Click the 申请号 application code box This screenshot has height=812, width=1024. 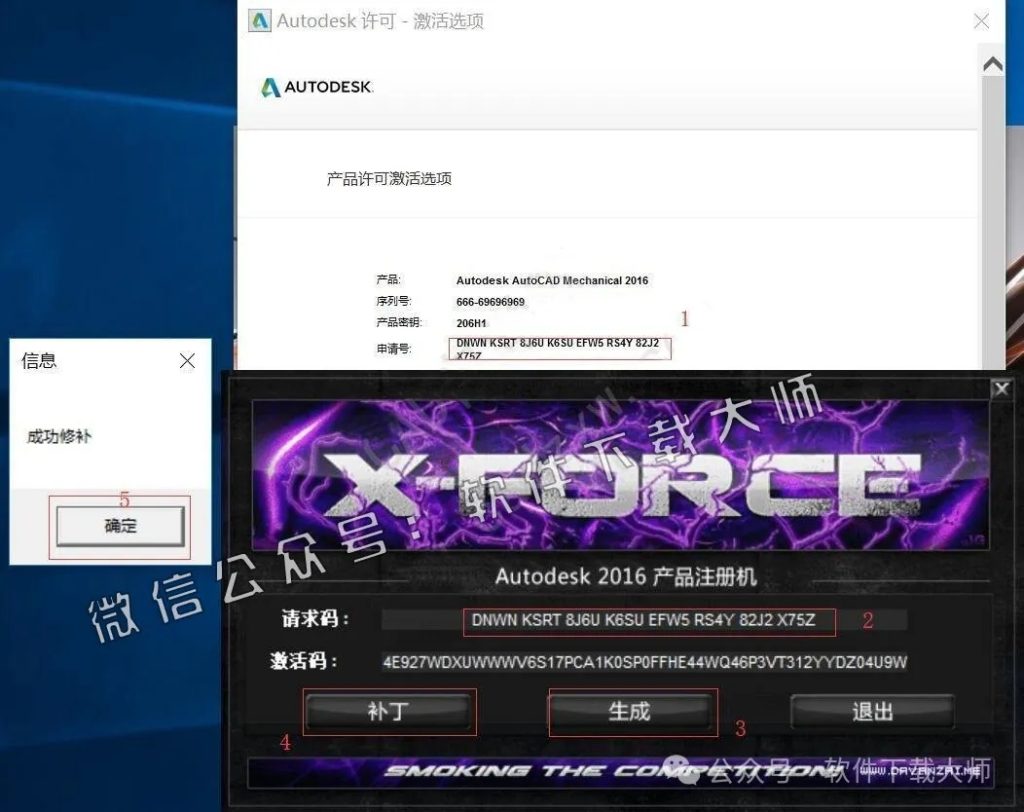[x=559, y=348]
